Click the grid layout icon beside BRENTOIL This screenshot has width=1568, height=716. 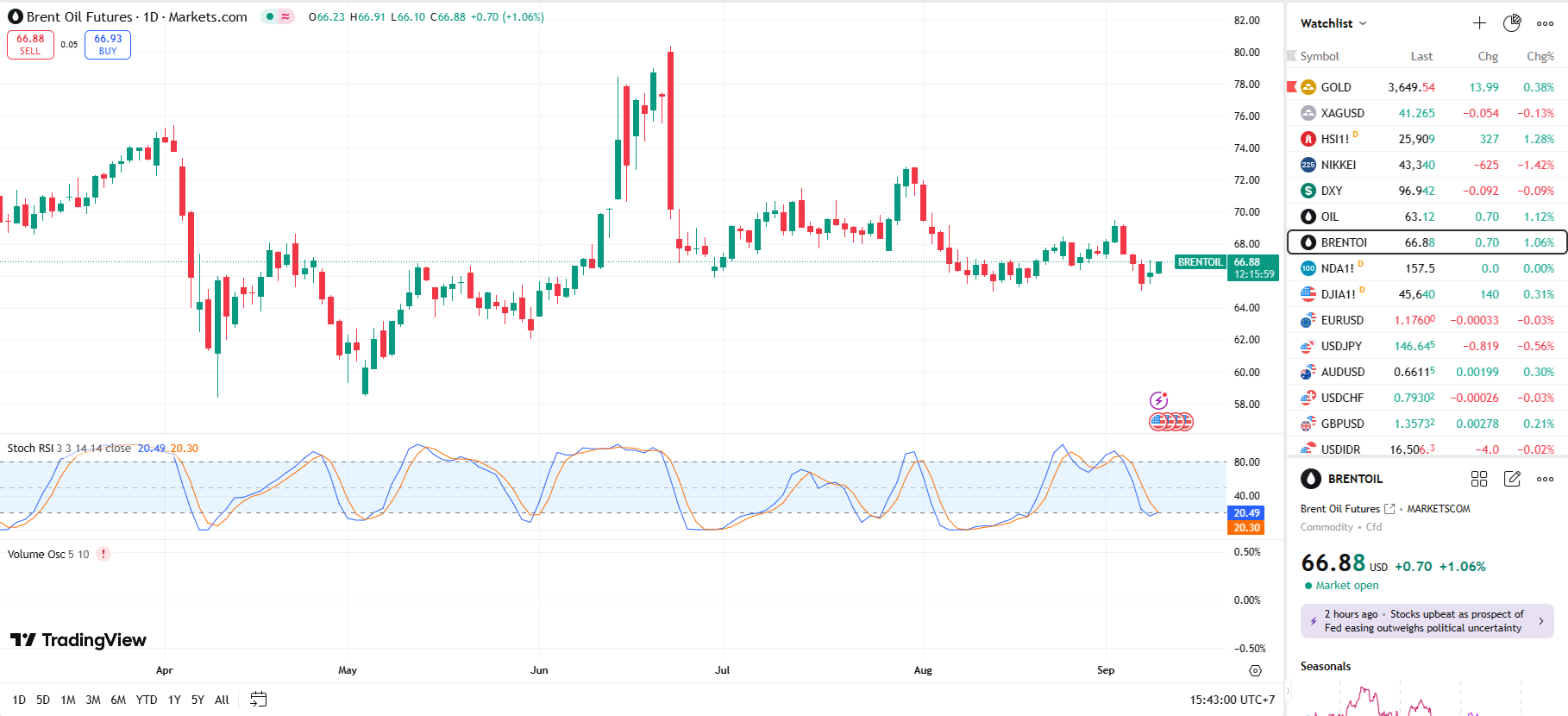[1479, 479]
